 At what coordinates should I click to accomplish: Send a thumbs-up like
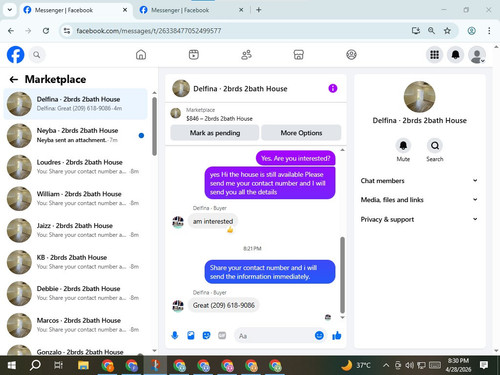337,335
